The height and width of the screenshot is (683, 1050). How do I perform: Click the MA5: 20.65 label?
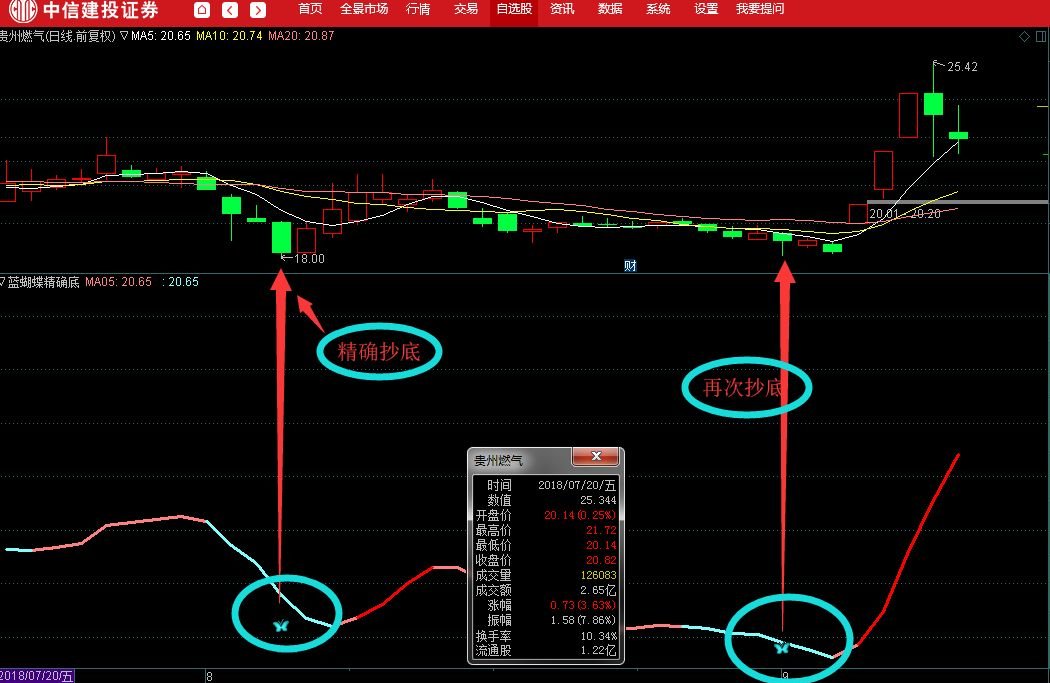pos(161,35)
